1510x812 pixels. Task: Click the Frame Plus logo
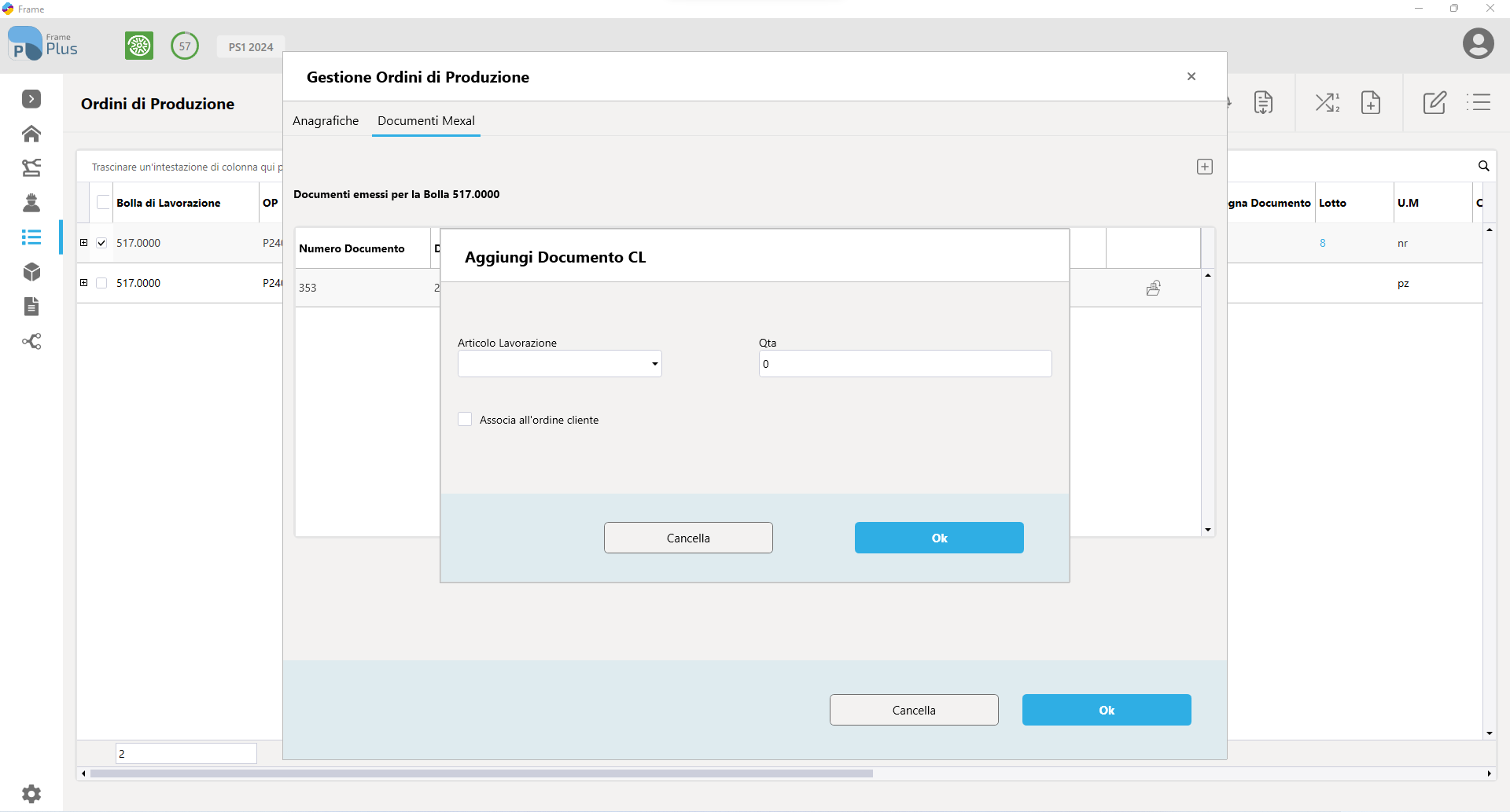point(43,44)
